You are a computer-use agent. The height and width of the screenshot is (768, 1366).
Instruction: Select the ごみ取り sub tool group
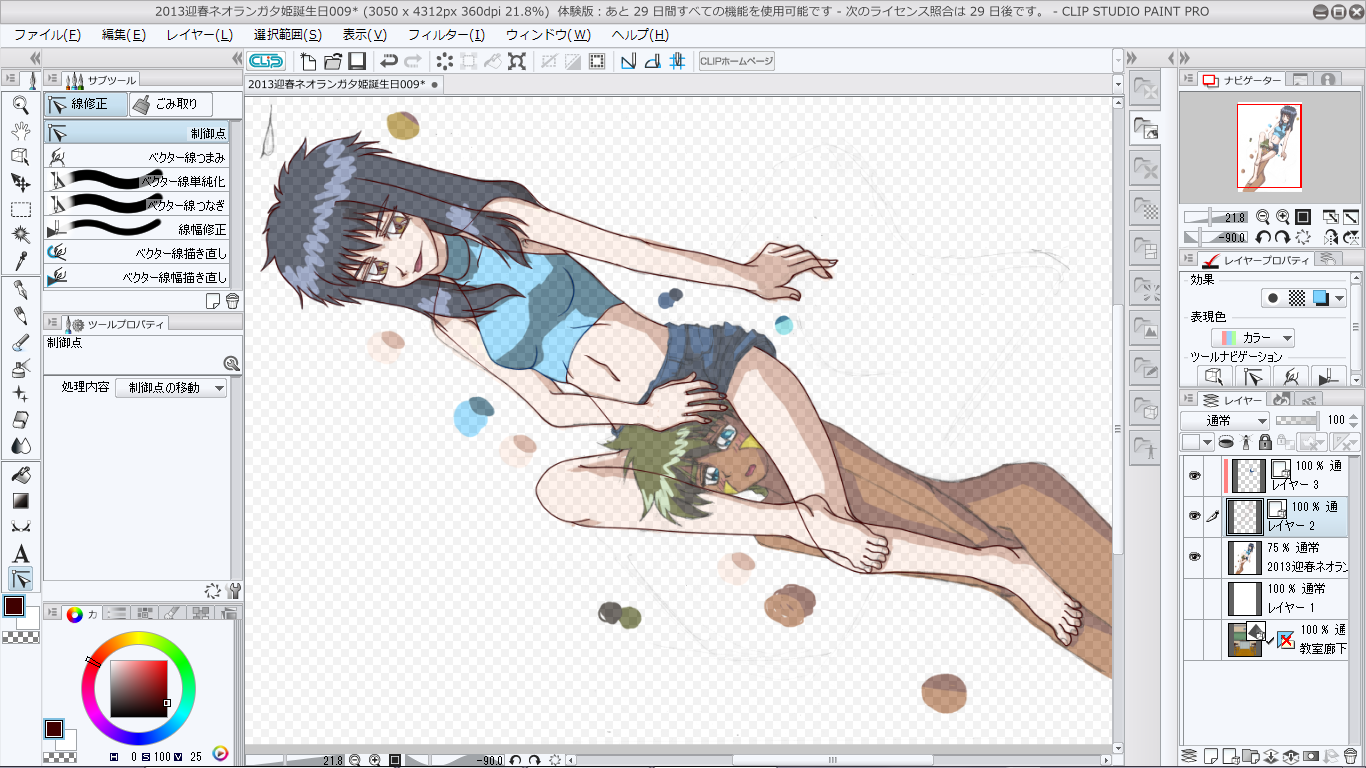(171, 104)
